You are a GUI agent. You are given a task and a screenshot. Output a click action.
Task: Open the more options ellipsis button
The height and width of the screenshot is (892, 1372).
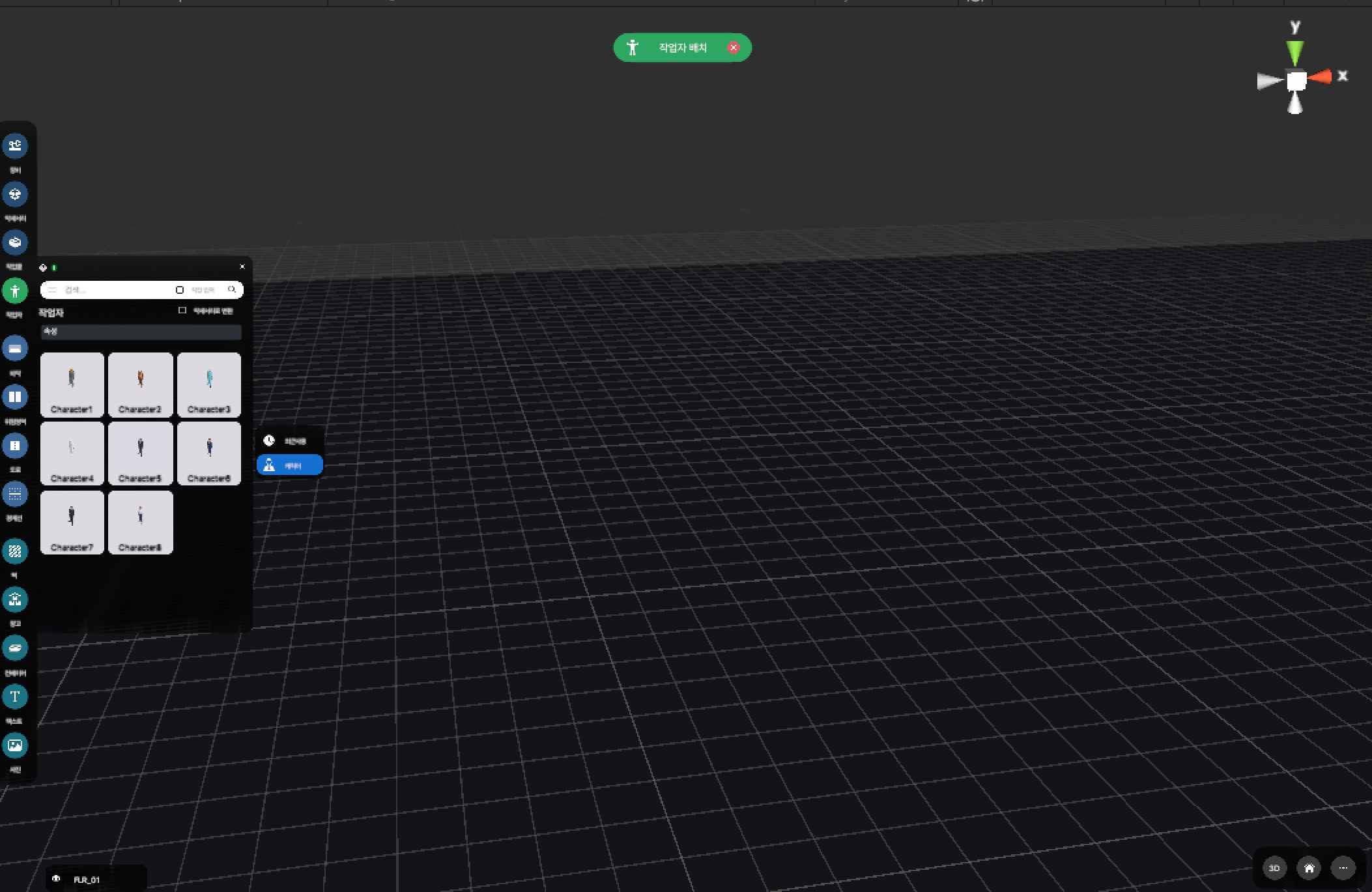[x=1343, y=868]
